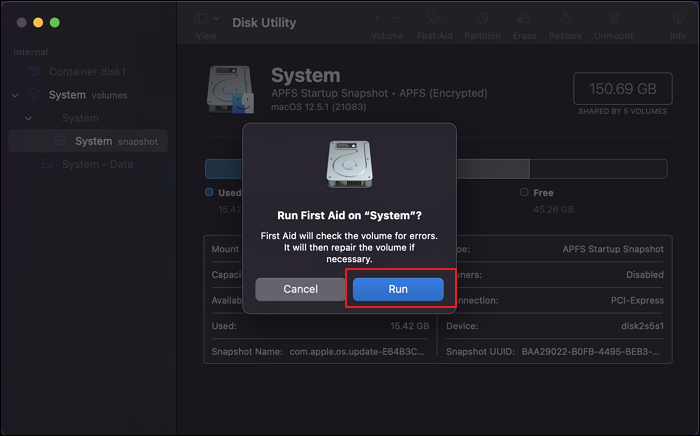Open the View sidebar options in the toolbar

pos(206,19)
